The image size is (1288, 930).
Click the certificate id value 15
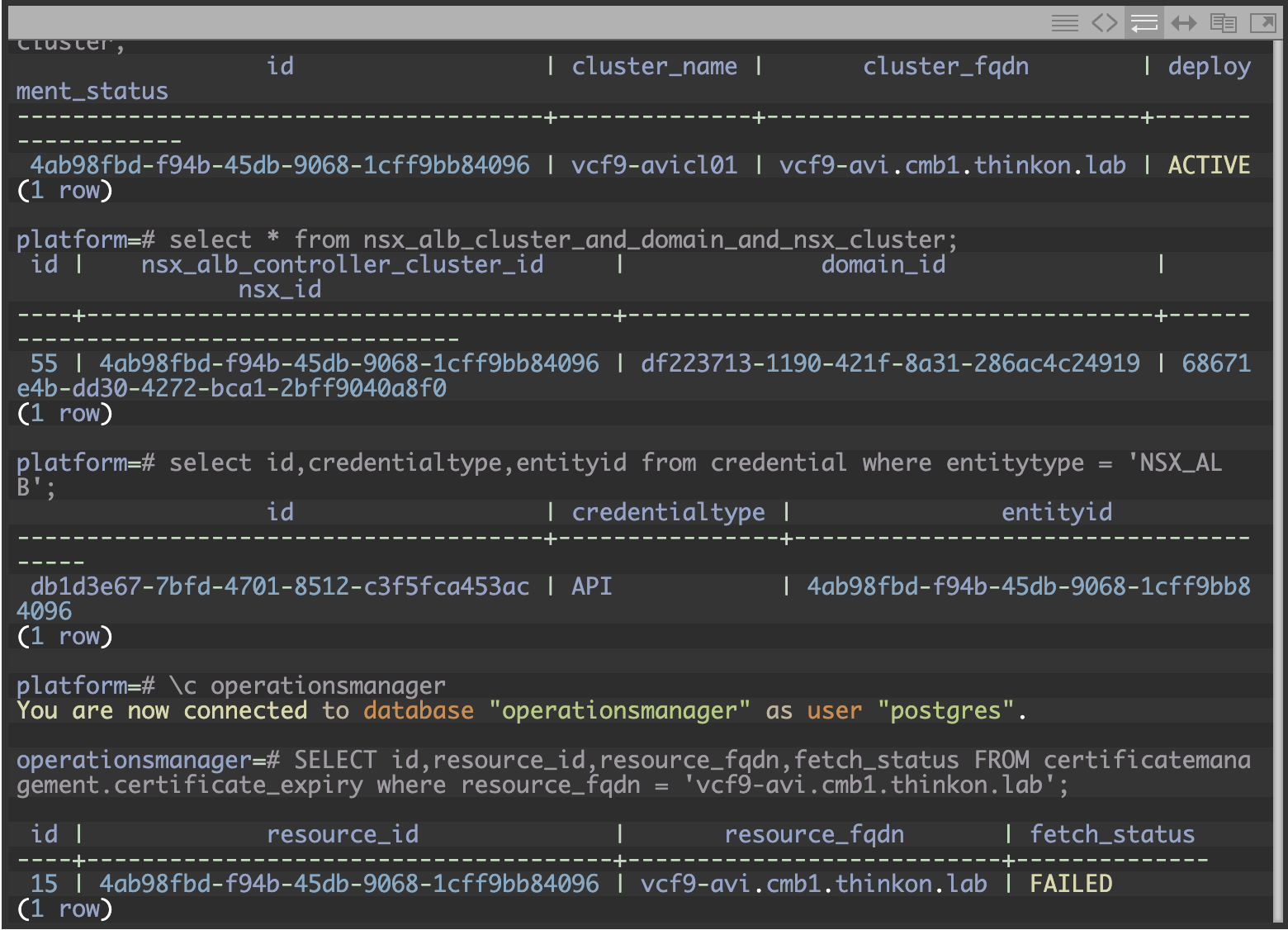tap(44, 884)
